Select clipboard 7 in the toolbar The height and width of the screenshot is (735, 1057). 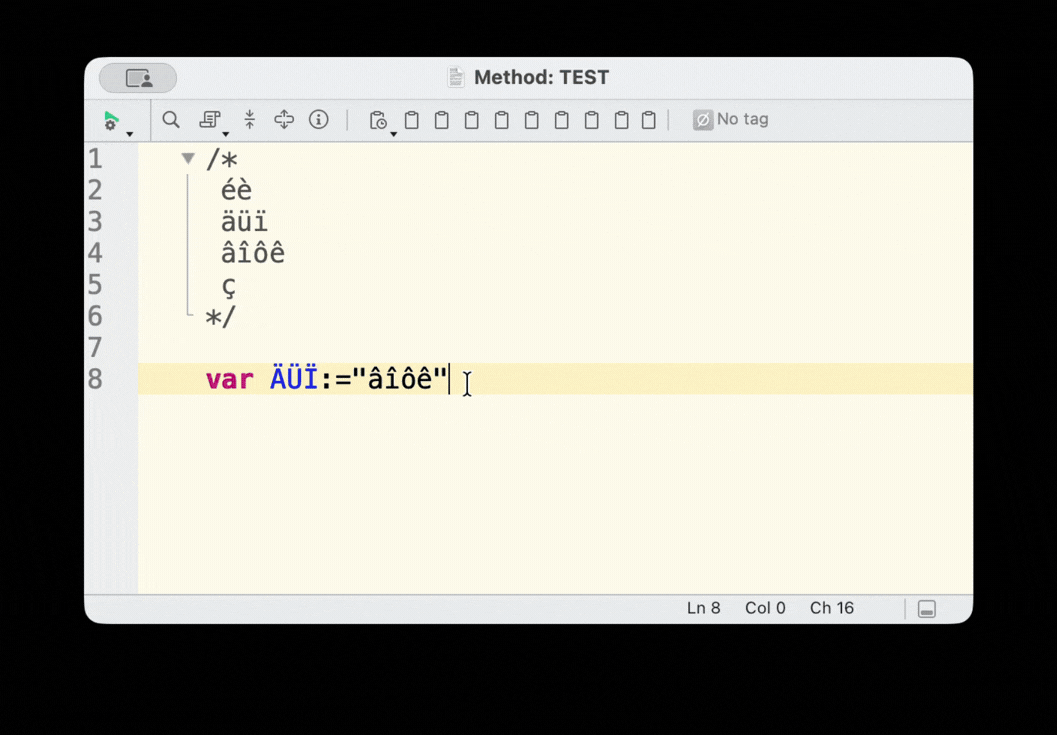tap(591, 121)
